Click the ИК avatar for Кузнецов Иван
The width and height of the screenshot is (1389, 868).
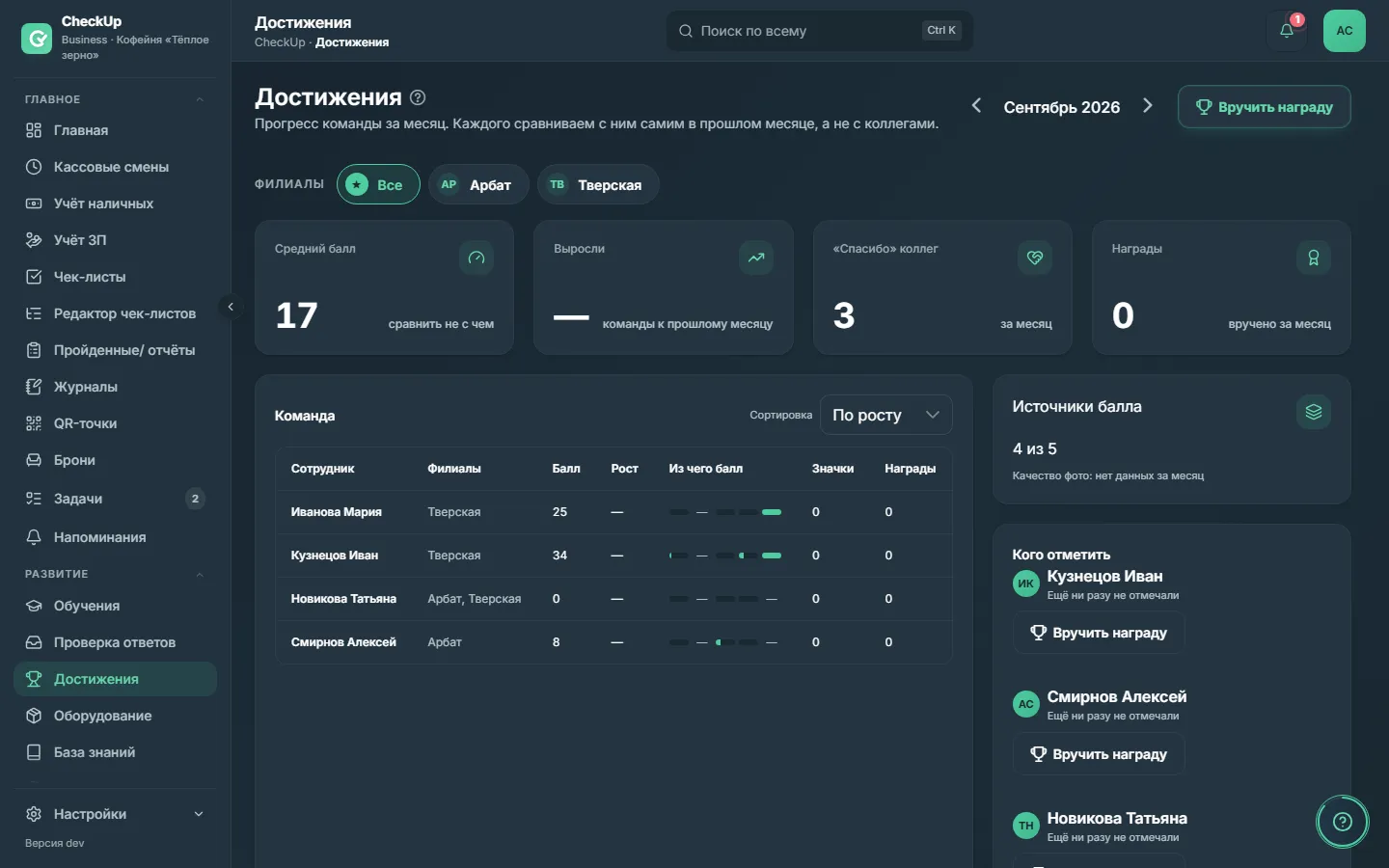1026,583
